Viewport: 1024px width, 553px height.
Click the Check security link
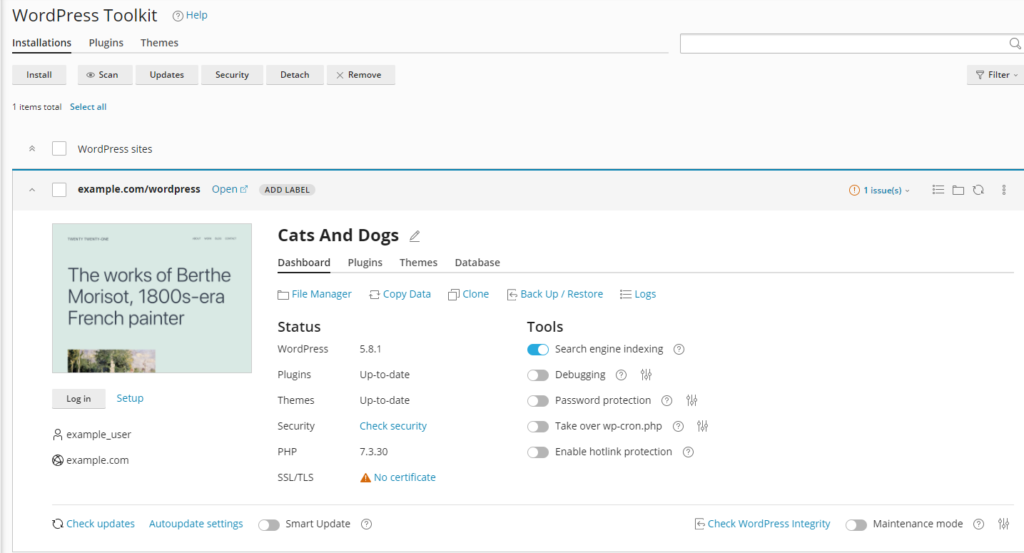(393, 426)
